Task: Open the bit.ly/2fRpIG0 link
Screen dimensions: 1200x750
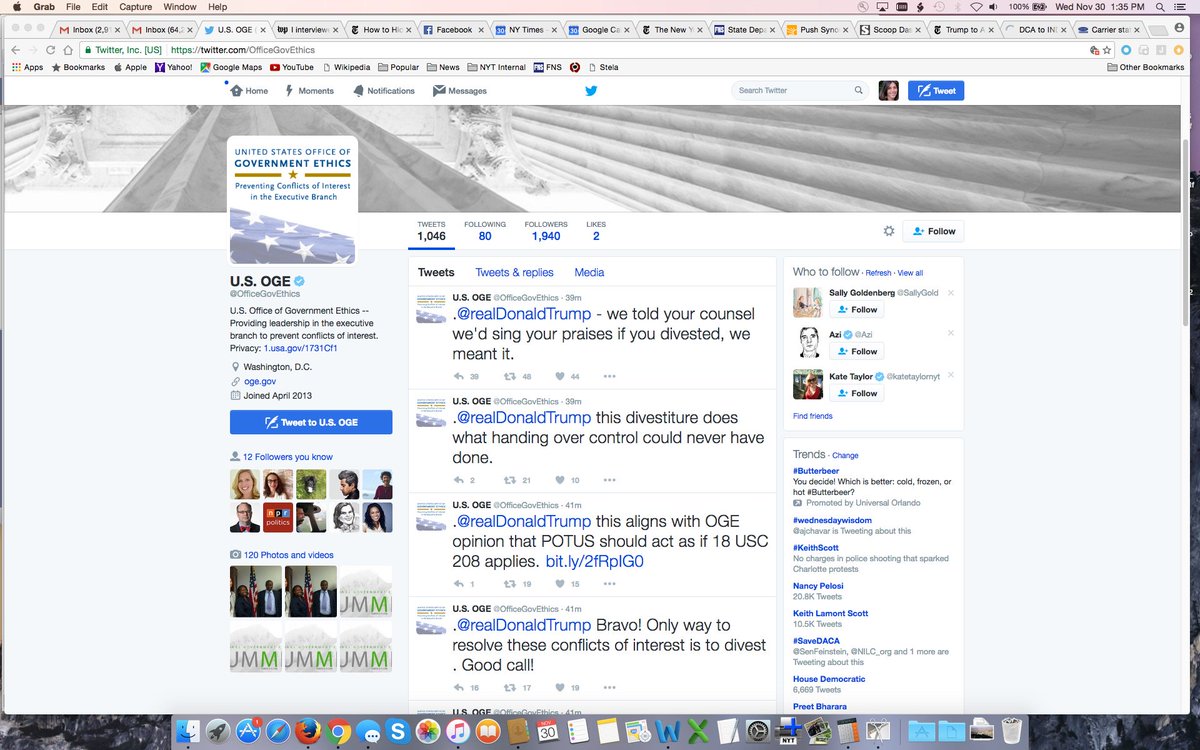Action: point(594,562)
